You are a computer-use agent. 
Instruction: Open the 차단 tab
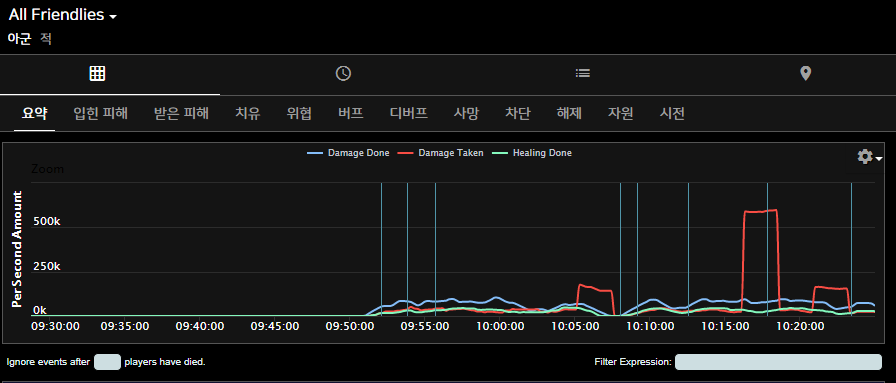coord(517,113)
